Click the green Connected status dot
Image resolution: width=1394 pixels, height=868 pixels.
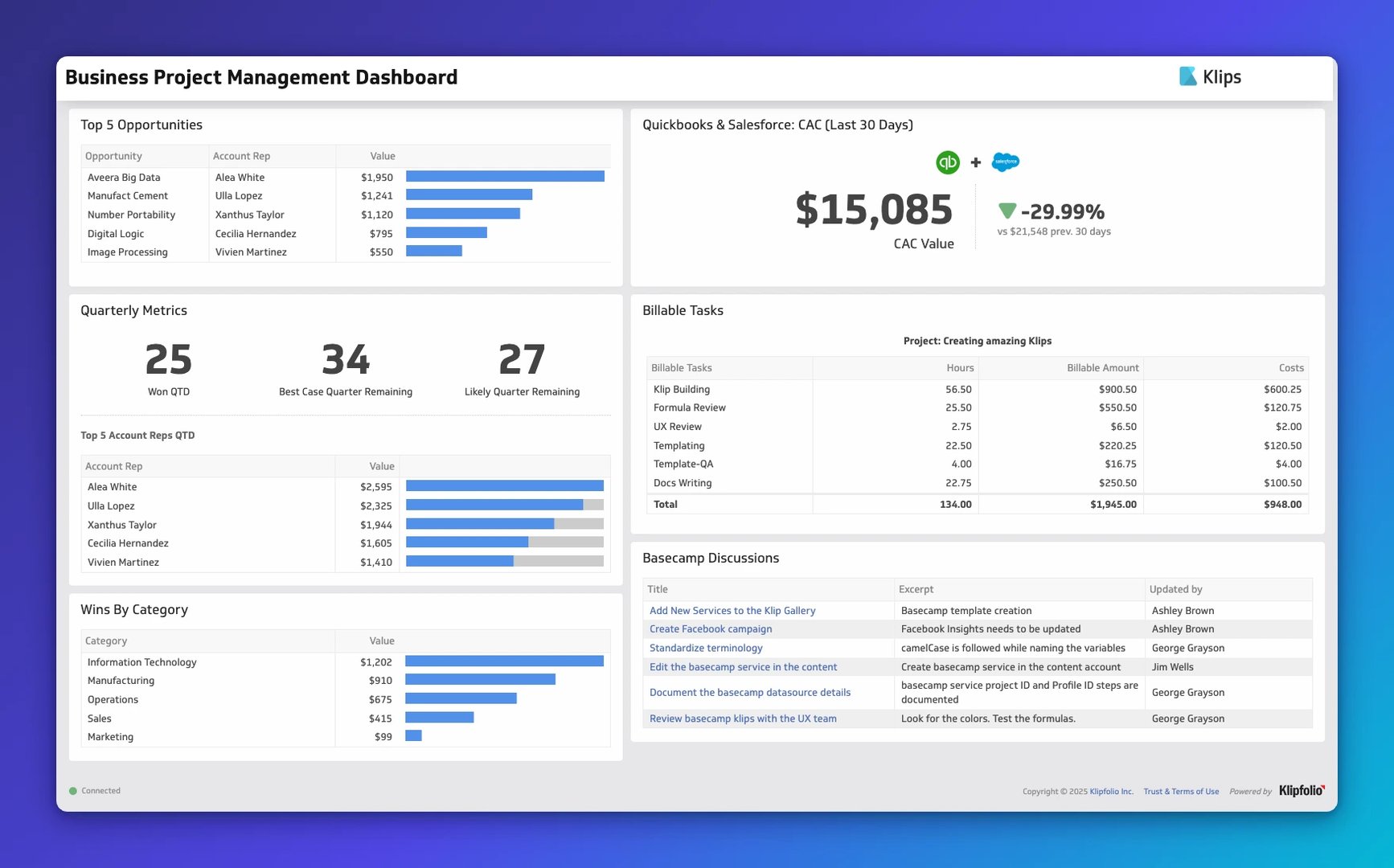[73, 791]
